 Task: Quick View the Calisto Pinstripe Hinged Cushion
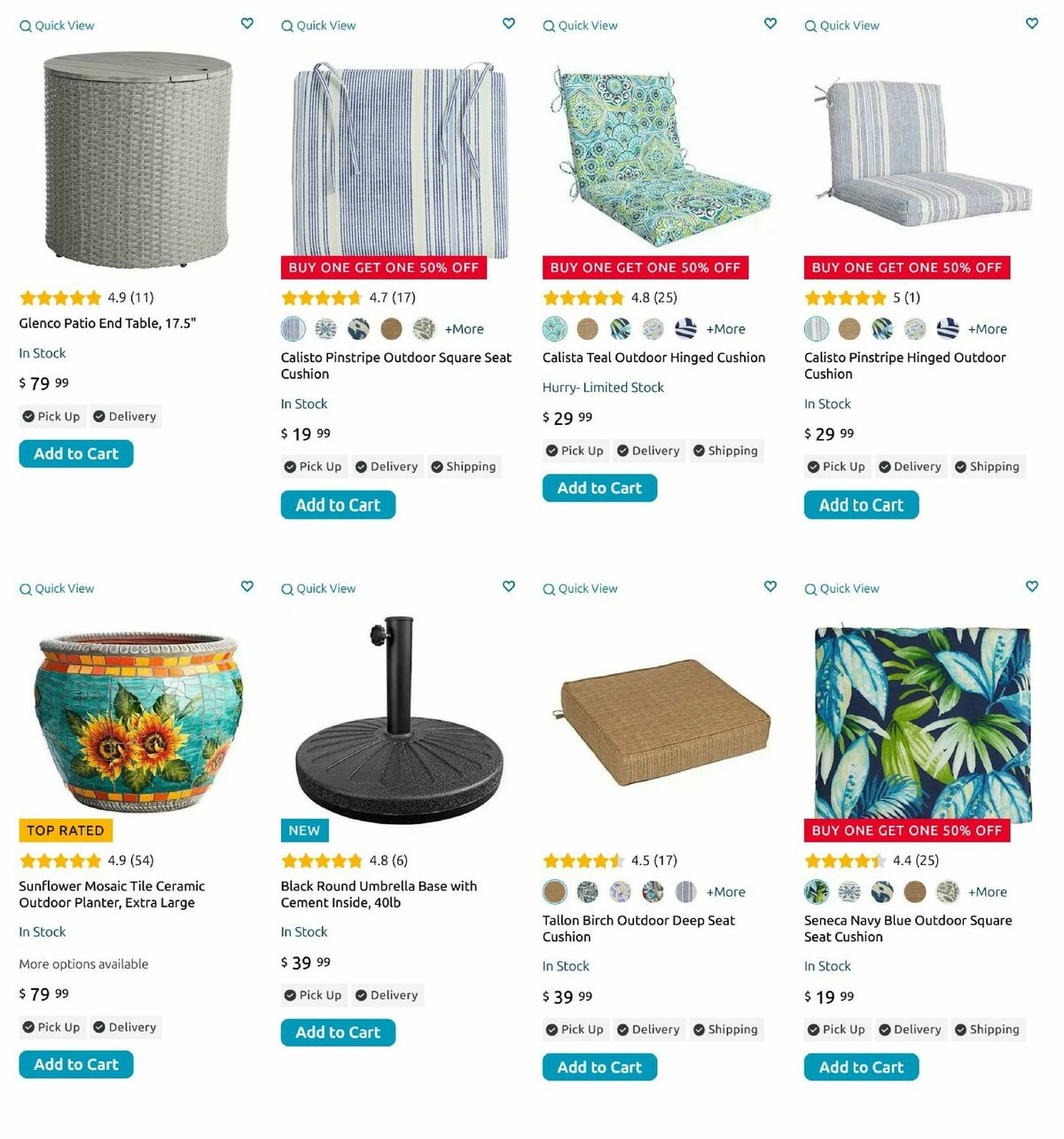pyautogui.click(x=841, y=26)
